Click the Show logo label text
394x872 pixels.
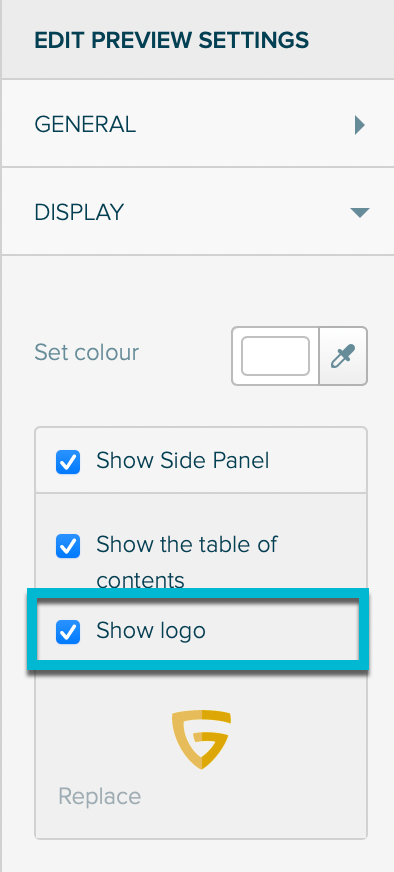151,631
